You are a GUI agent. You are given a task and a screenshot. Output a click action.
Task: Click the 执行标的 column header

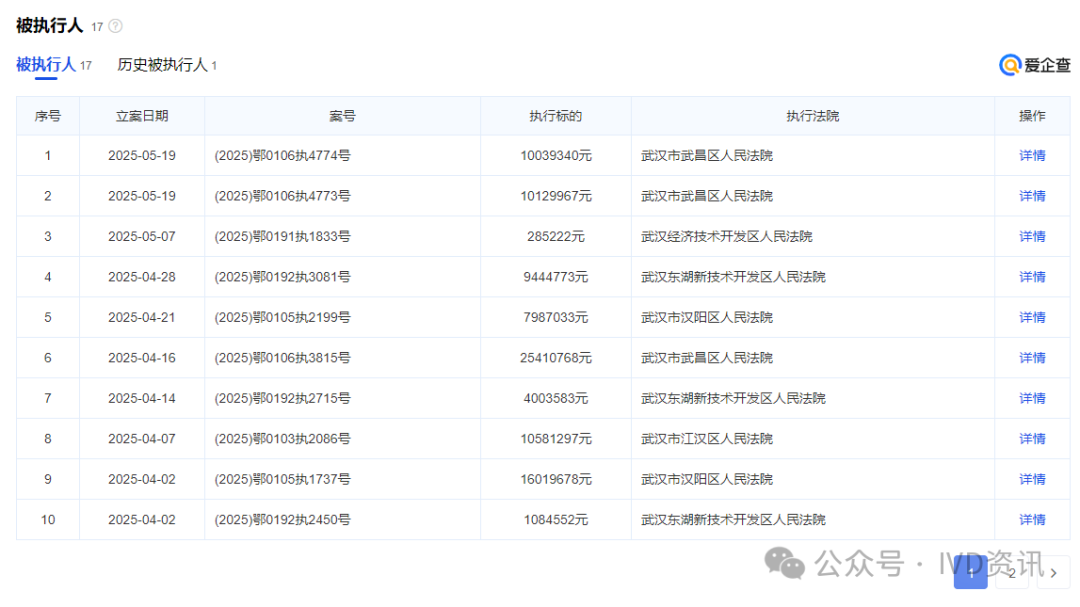pos(555,116)
